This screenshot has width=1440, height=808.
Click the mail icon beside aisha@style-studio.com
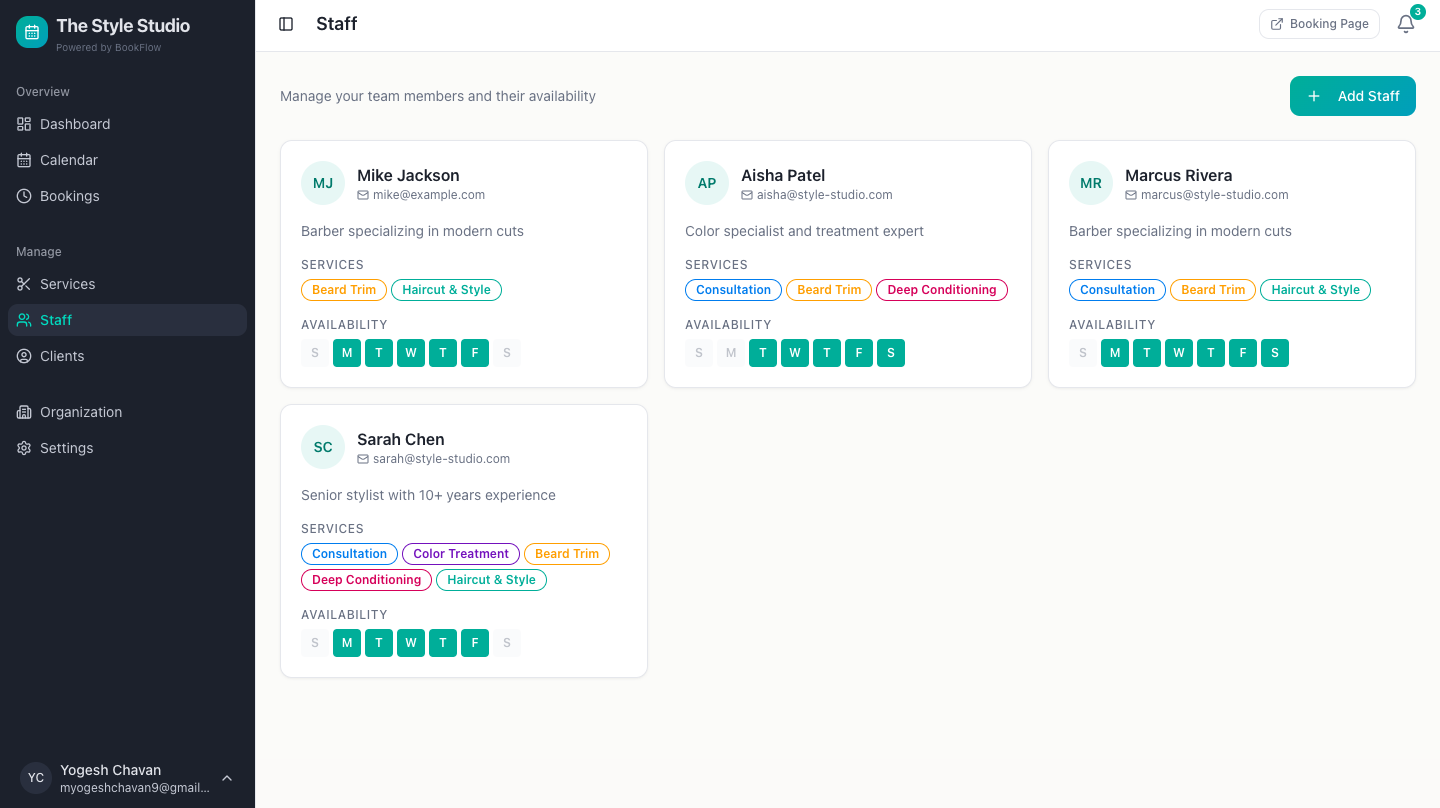(747, 195)
